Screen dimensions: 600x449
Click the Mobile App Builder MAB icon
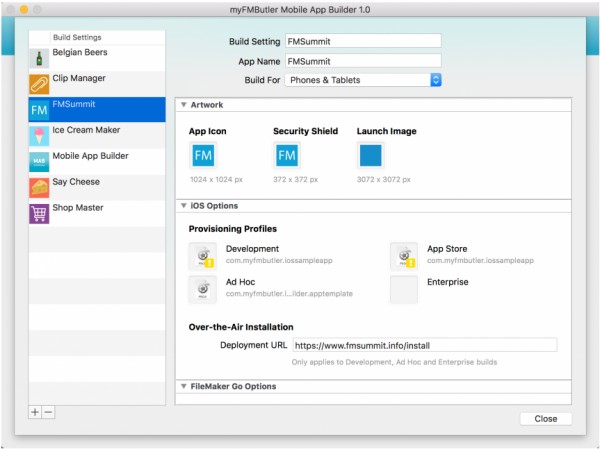pos(39,162)
